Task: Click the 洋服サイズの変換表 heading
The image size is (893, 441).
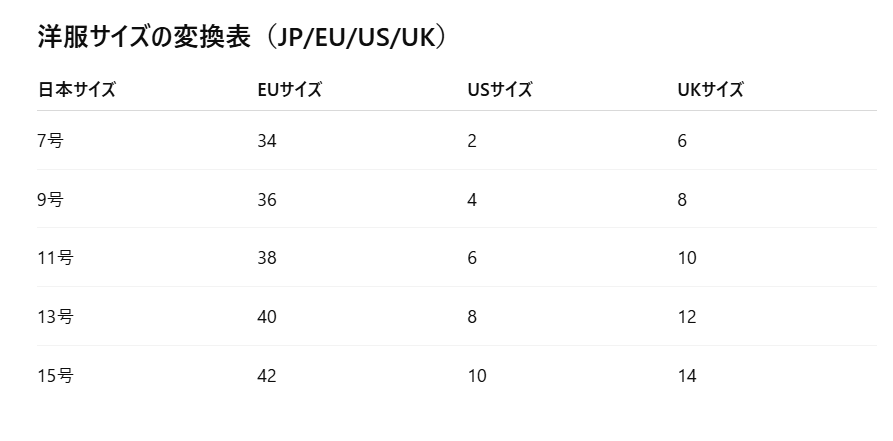Action: coord(243,38)
